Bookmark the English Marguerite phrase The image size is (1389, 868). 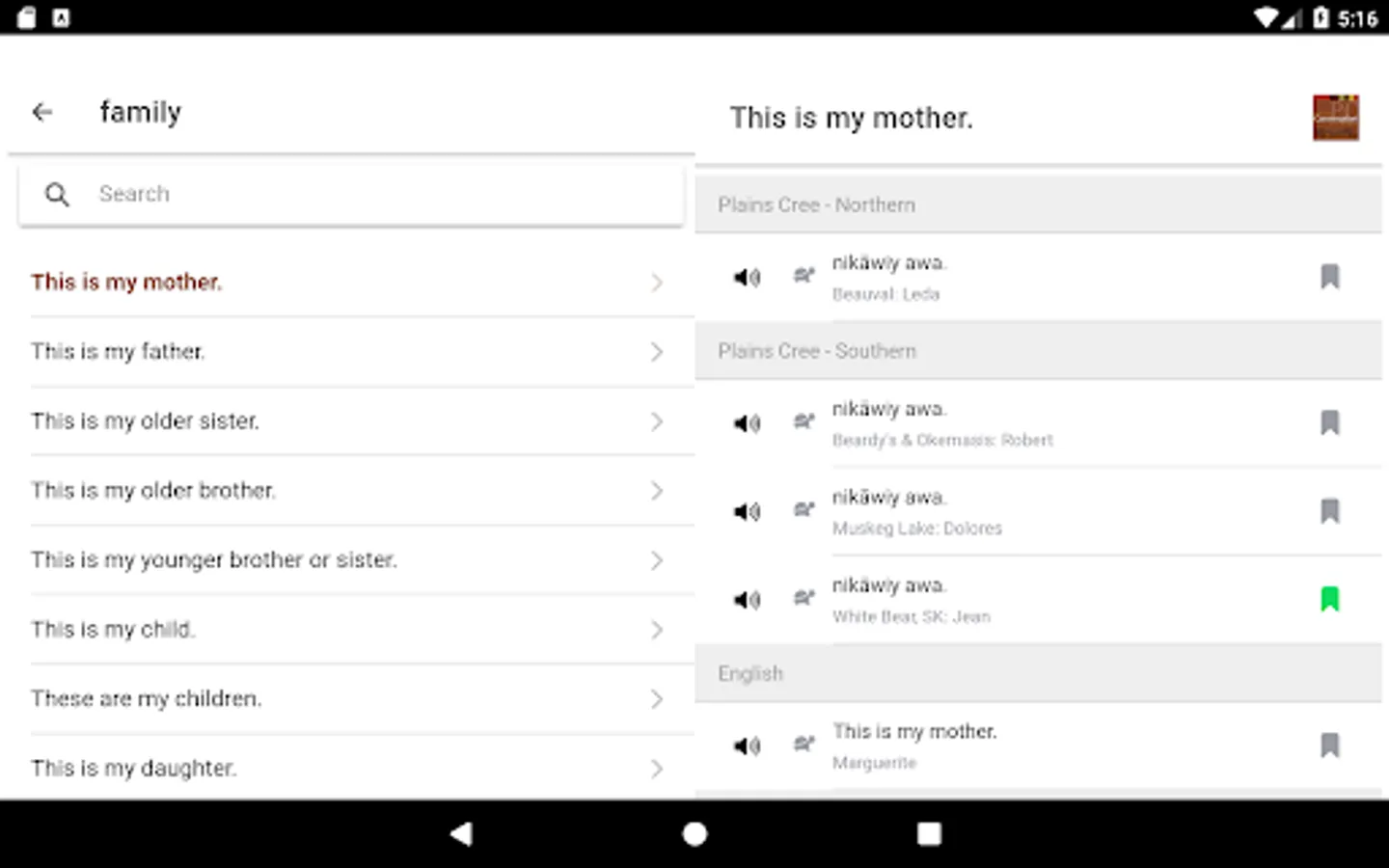tap(1330, 745)
